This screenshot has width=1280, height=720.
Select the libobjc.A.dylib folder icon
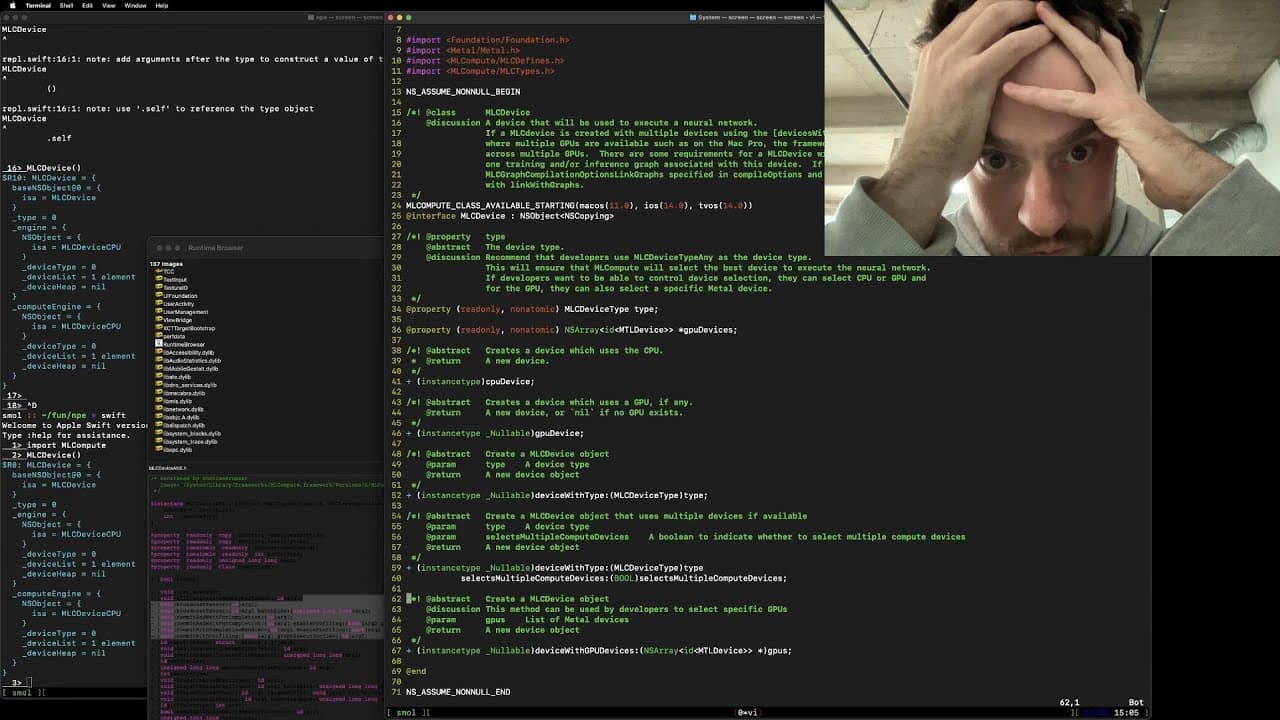click(x=159, y=416)
